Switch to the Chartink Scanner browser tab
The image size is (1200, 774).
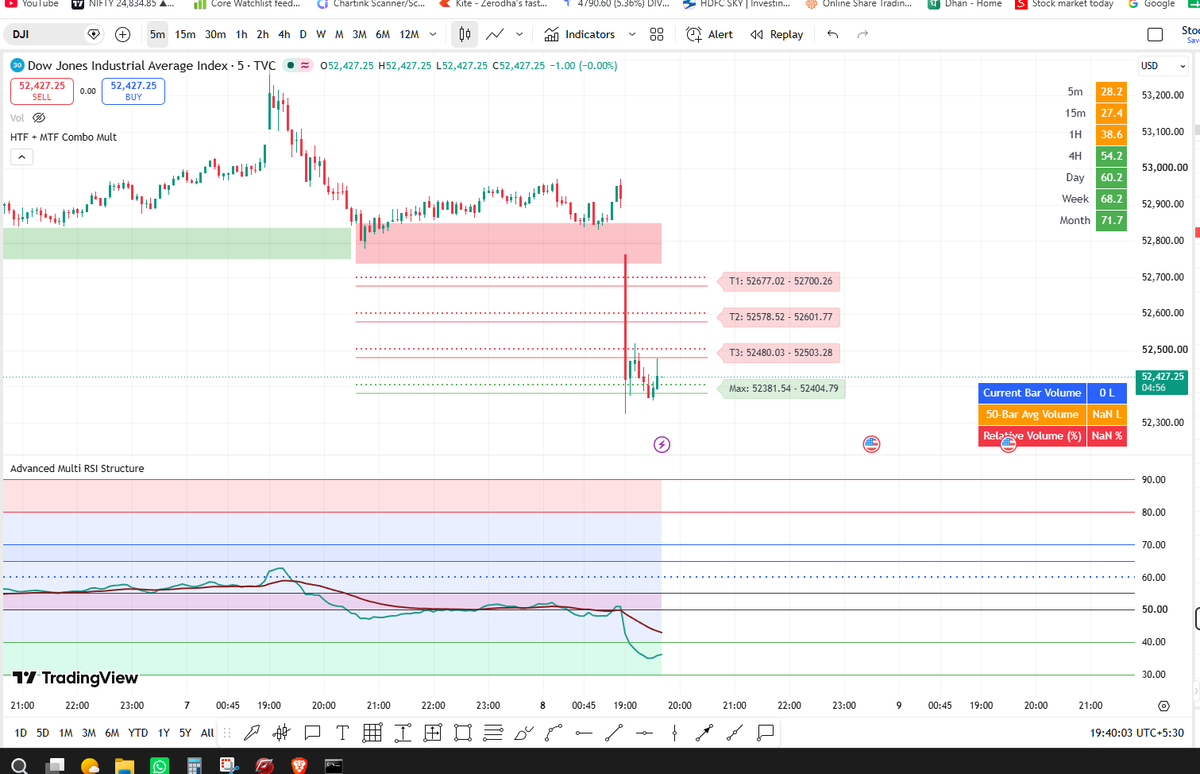tap(370, 4)
